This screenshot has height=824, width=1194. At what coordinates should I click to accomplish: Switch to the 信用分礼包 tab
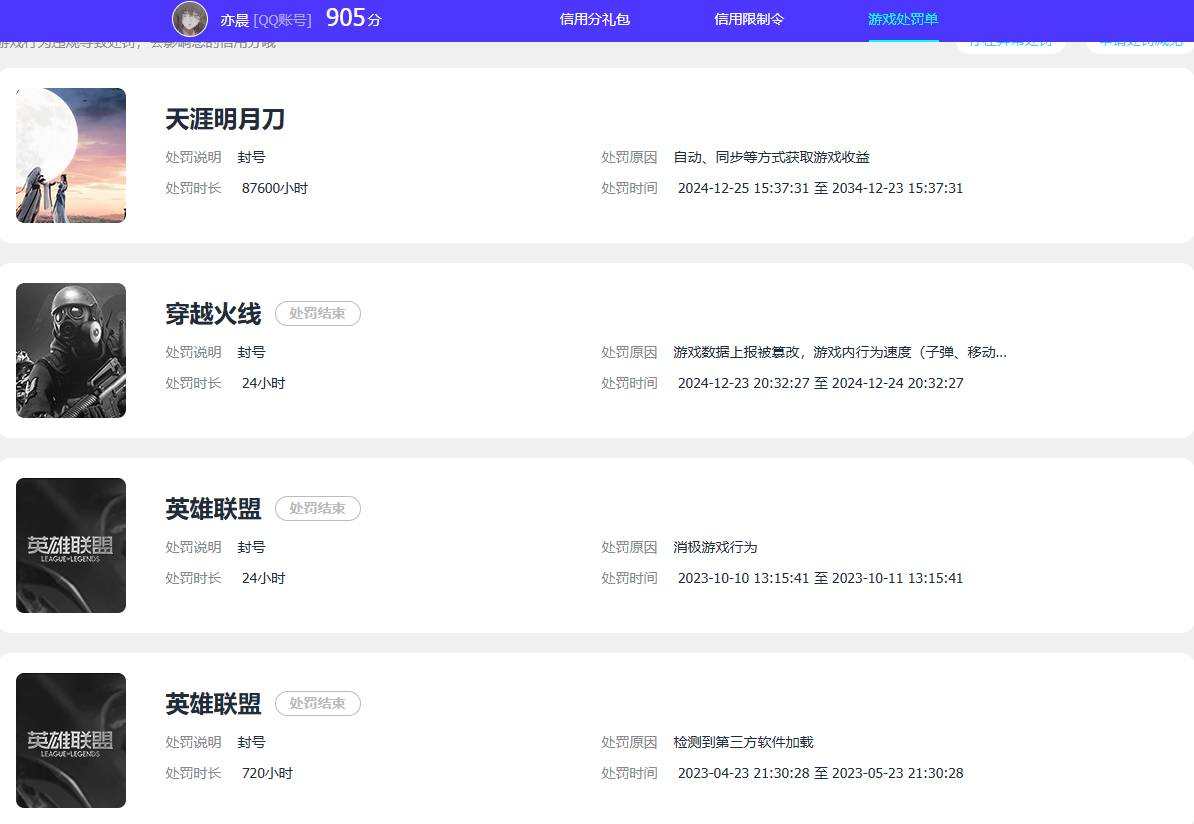tap(595, 19)
